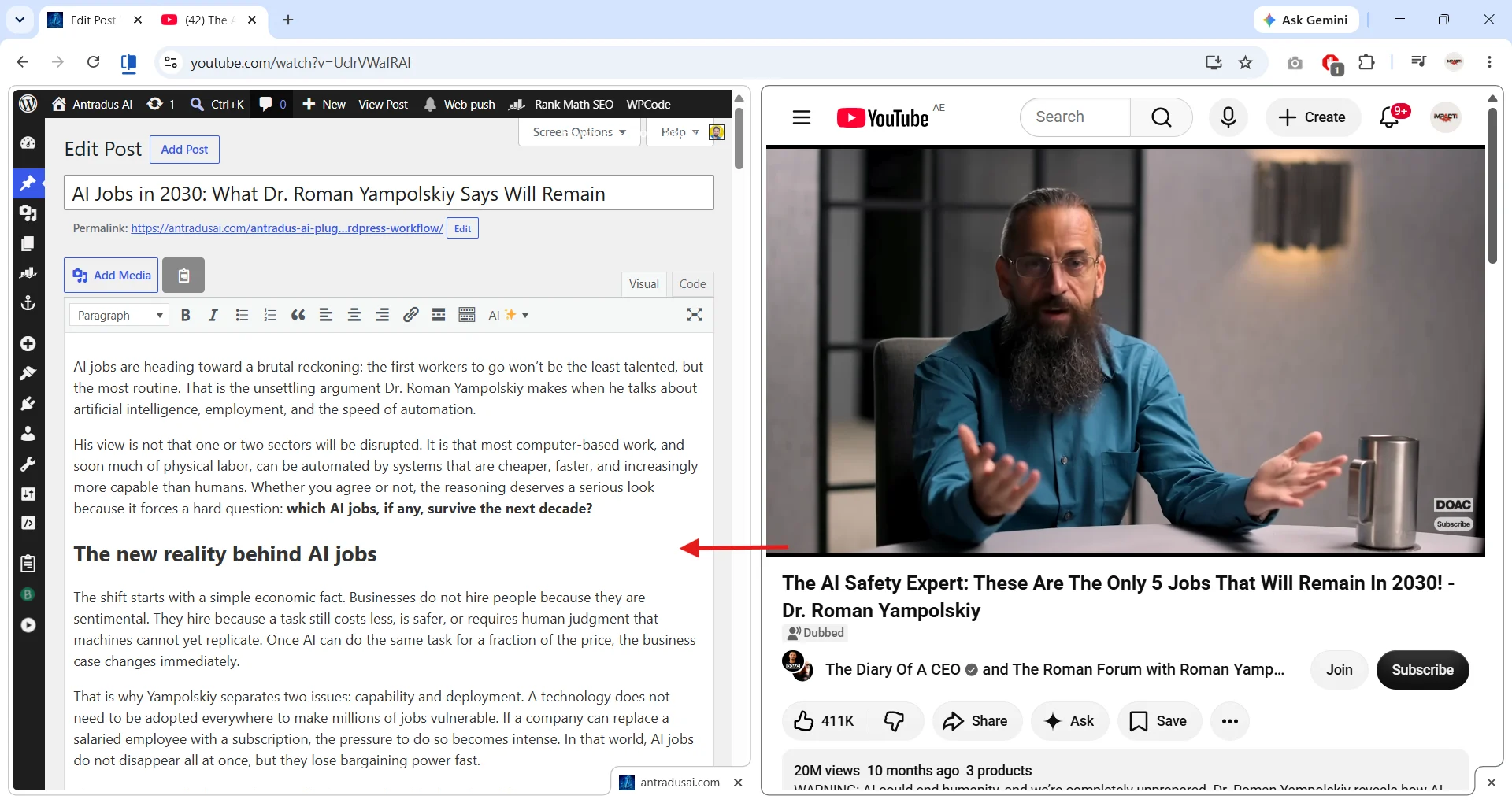Dislike the YouTube video

click(895, 720)
